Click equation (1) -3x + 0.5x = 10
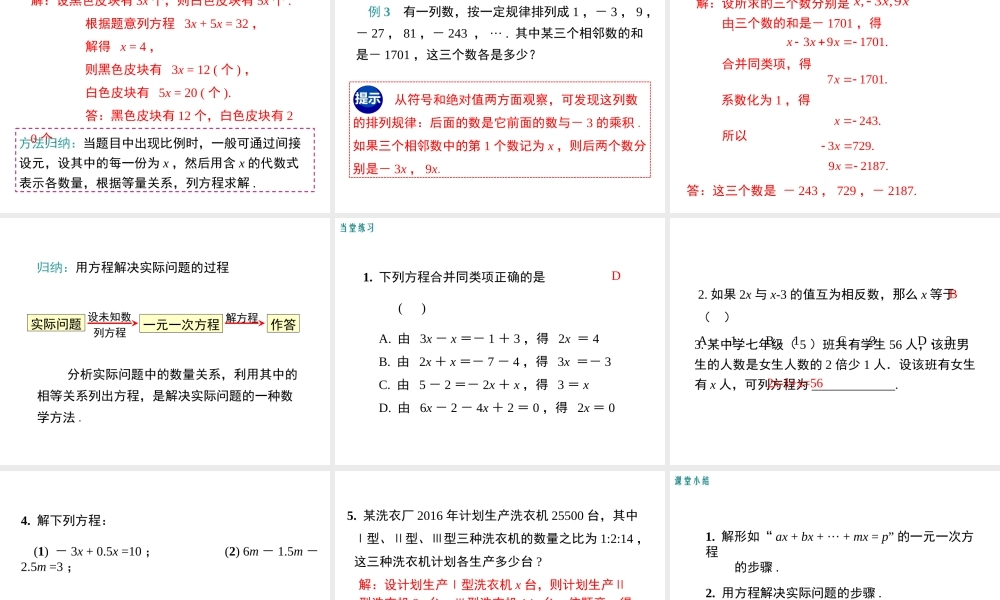Image resolution: width=1000 pixels, height=600 pixels. tap(92, 552)
